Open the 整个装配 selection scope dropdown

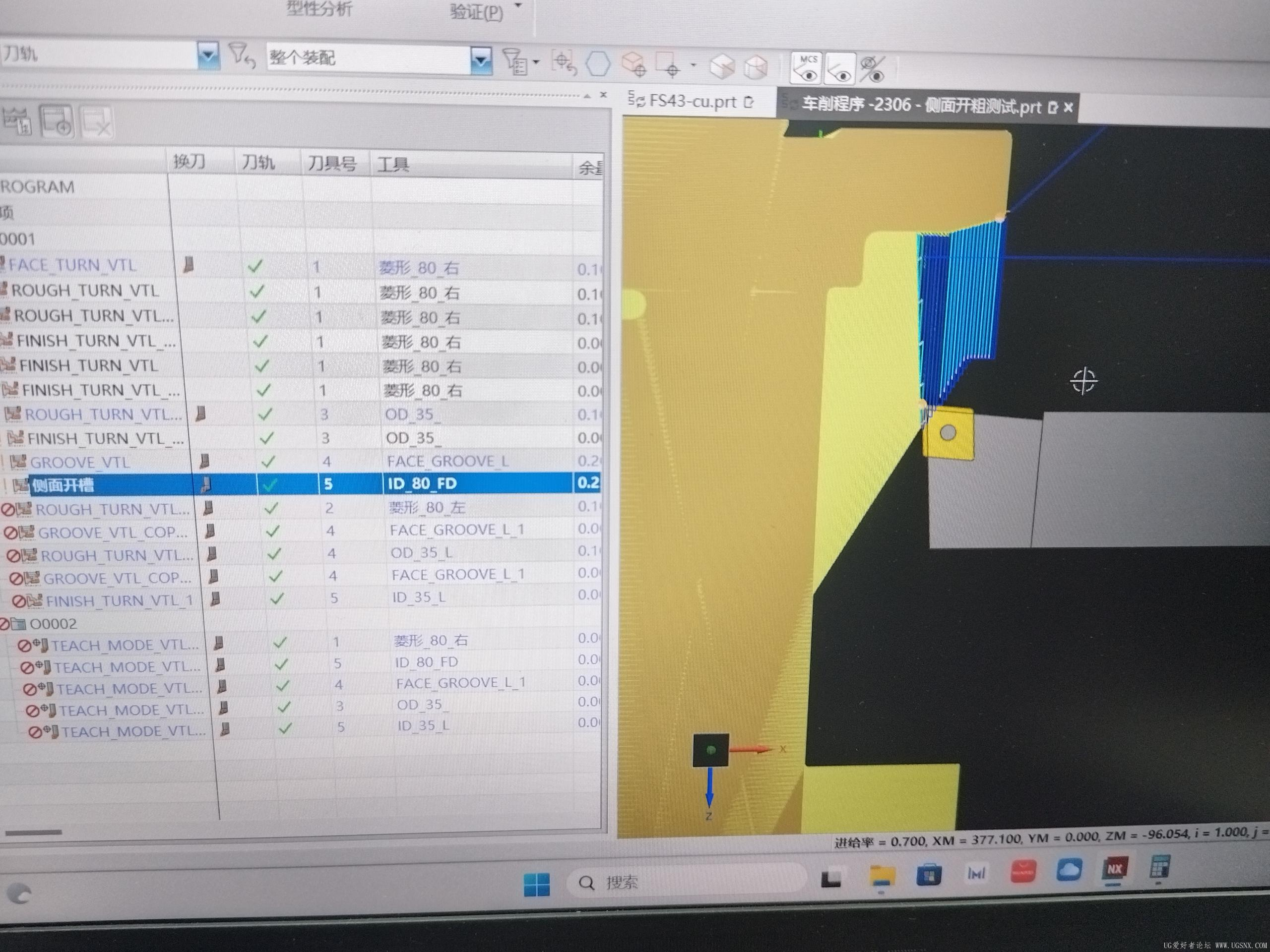click(481, 59)
